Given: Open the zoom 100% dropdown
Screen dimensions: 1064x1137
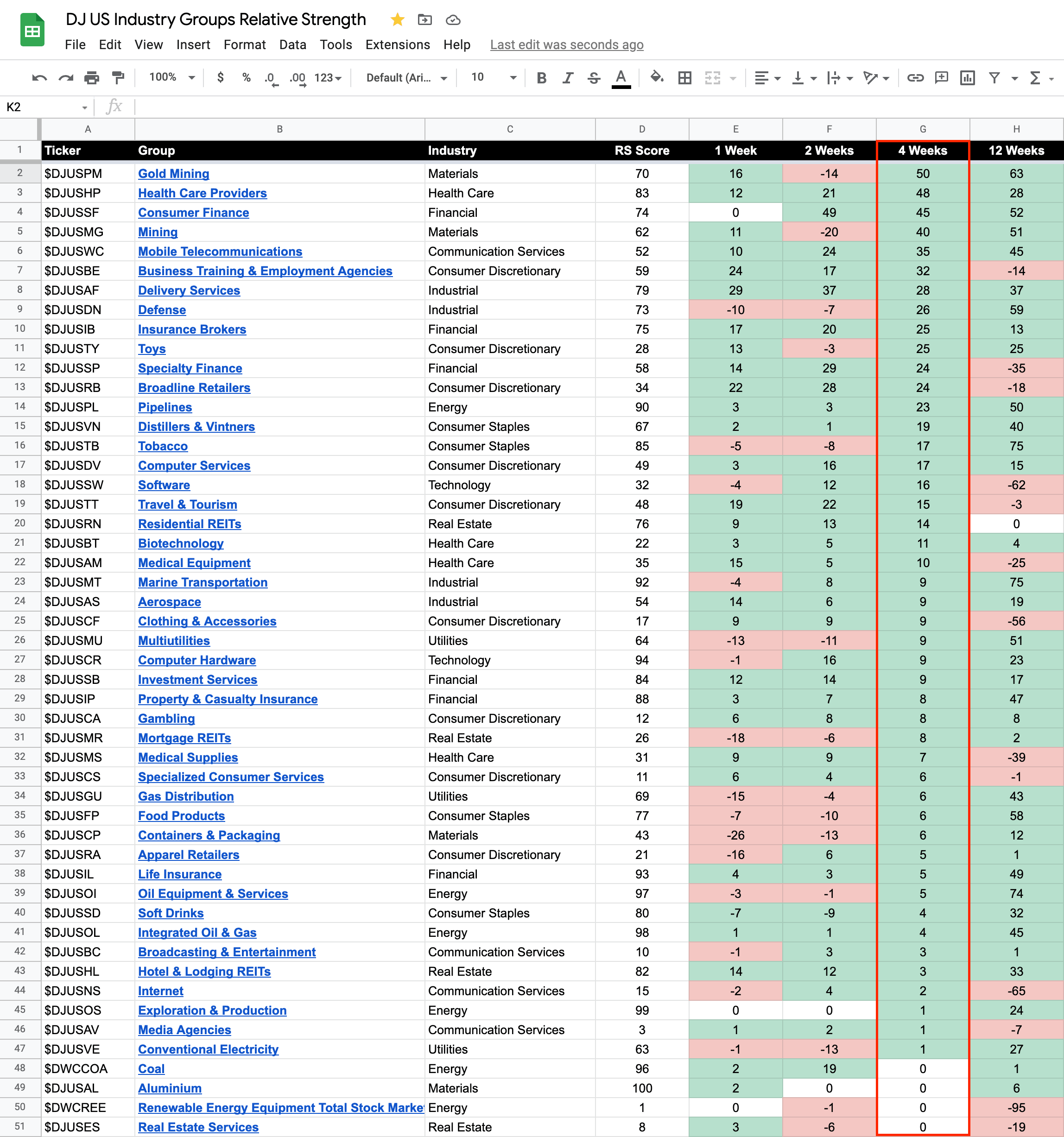Looking at the screenshot, I should (x=171, y=77).
